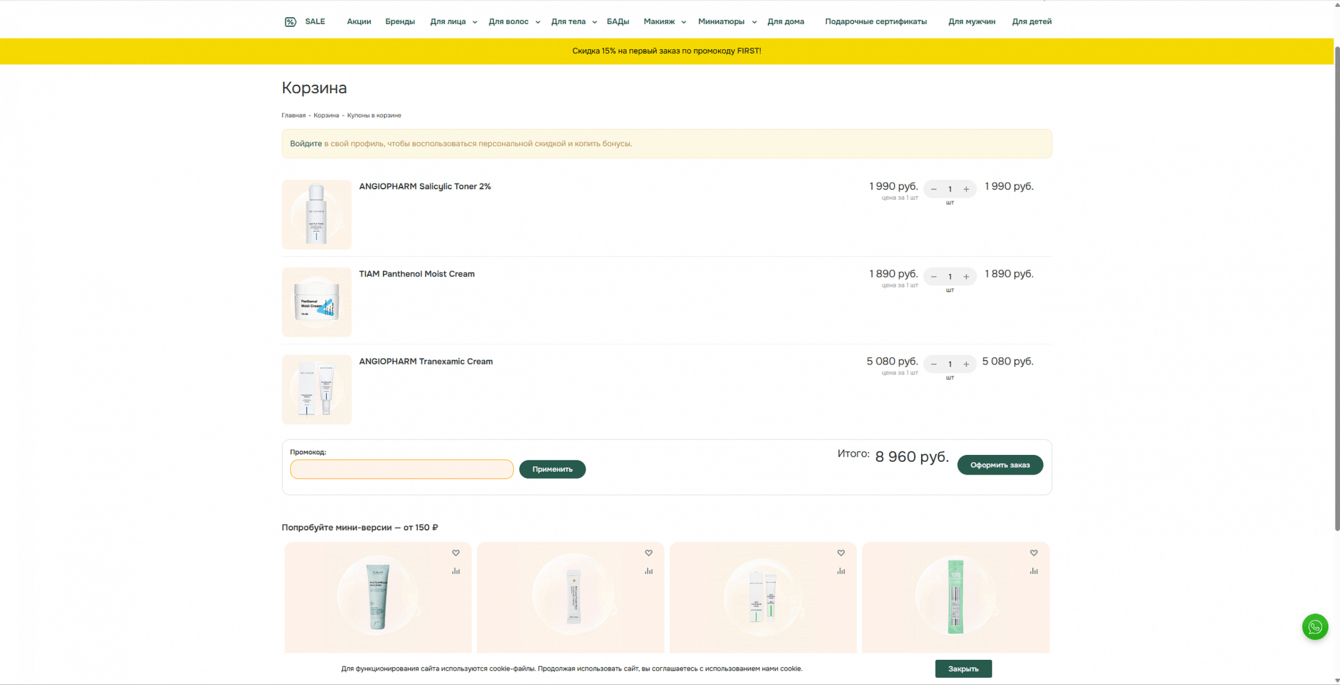Expand the Миниатюры dropdown arrow
Viewport: 1340px width, 685px height.
[754, 22]
